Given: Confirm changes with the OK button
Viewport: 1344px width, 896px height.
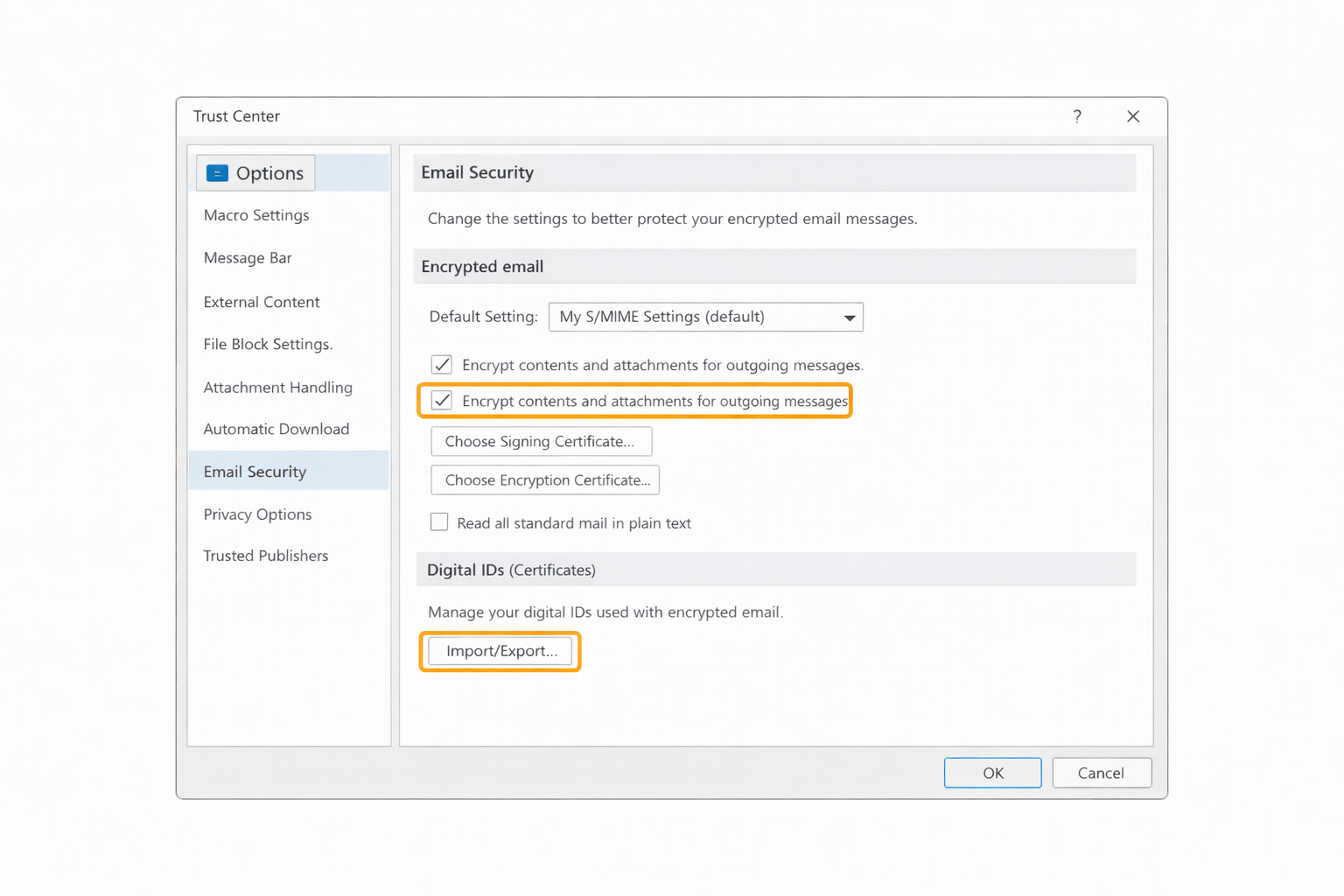Looking at the screenshot, I should click(x=992, y=773).
